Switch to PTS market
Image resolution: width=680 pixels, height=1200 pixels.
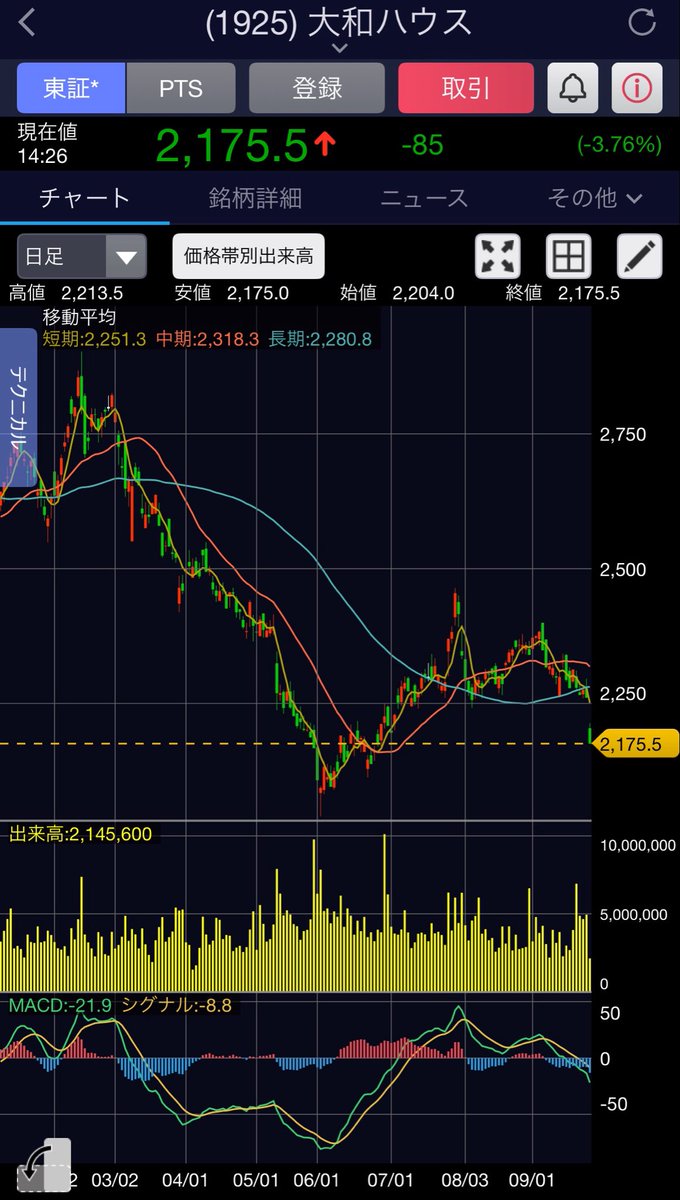181,88
